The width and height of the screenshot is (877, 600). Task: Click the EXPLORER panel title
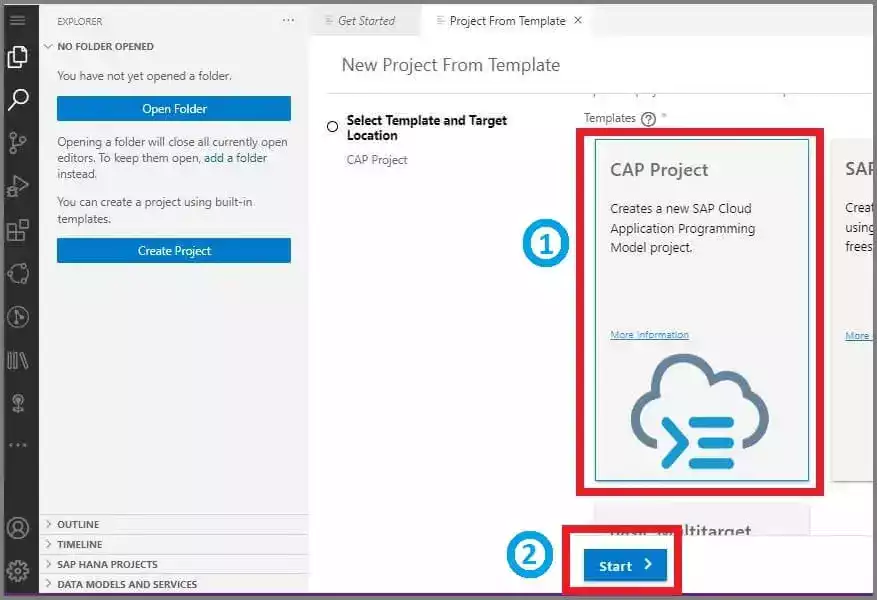[79, 21]
